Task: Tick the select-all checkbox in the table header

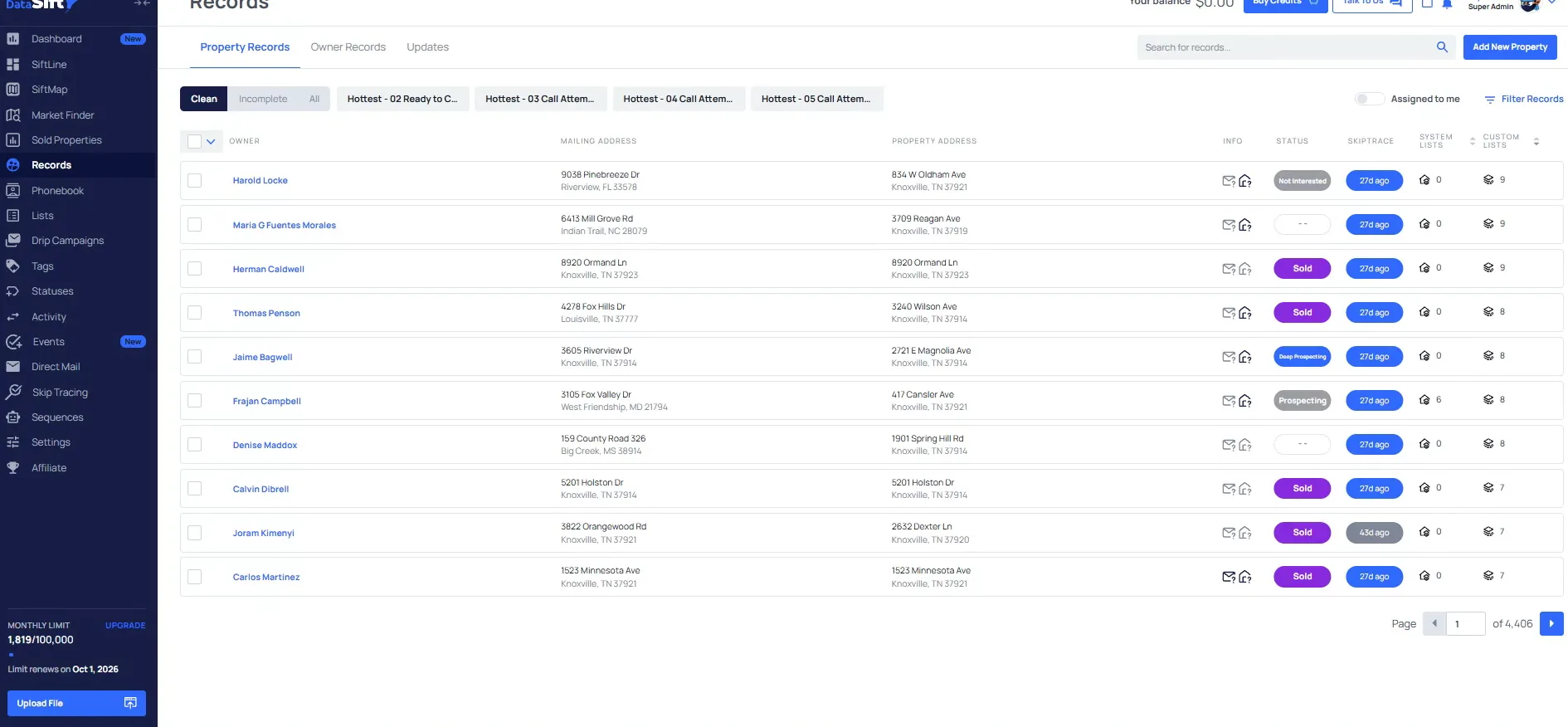Action: tap(194, 141)
